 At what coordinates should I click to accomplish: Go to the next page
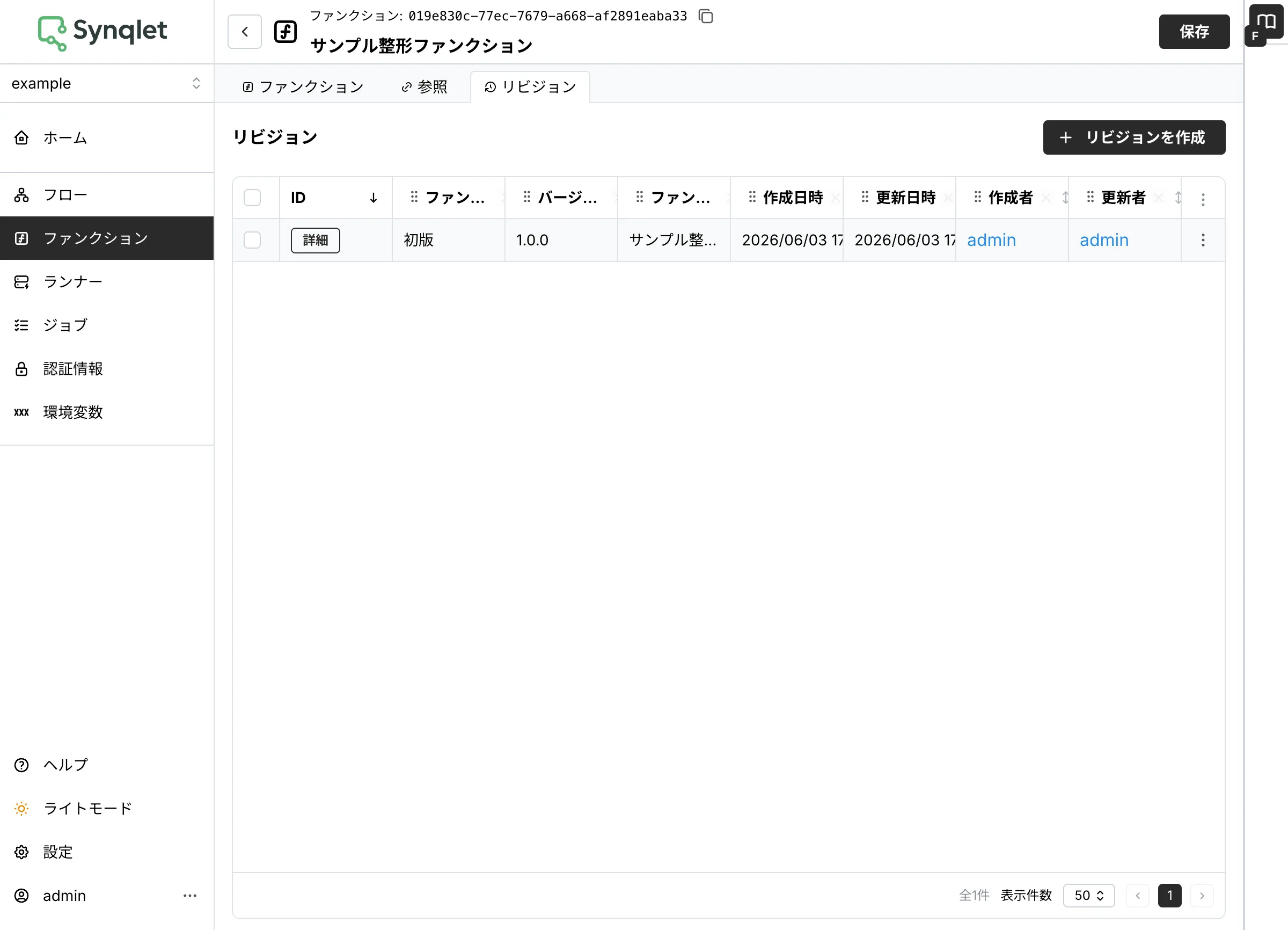(x=1202, y=895)
